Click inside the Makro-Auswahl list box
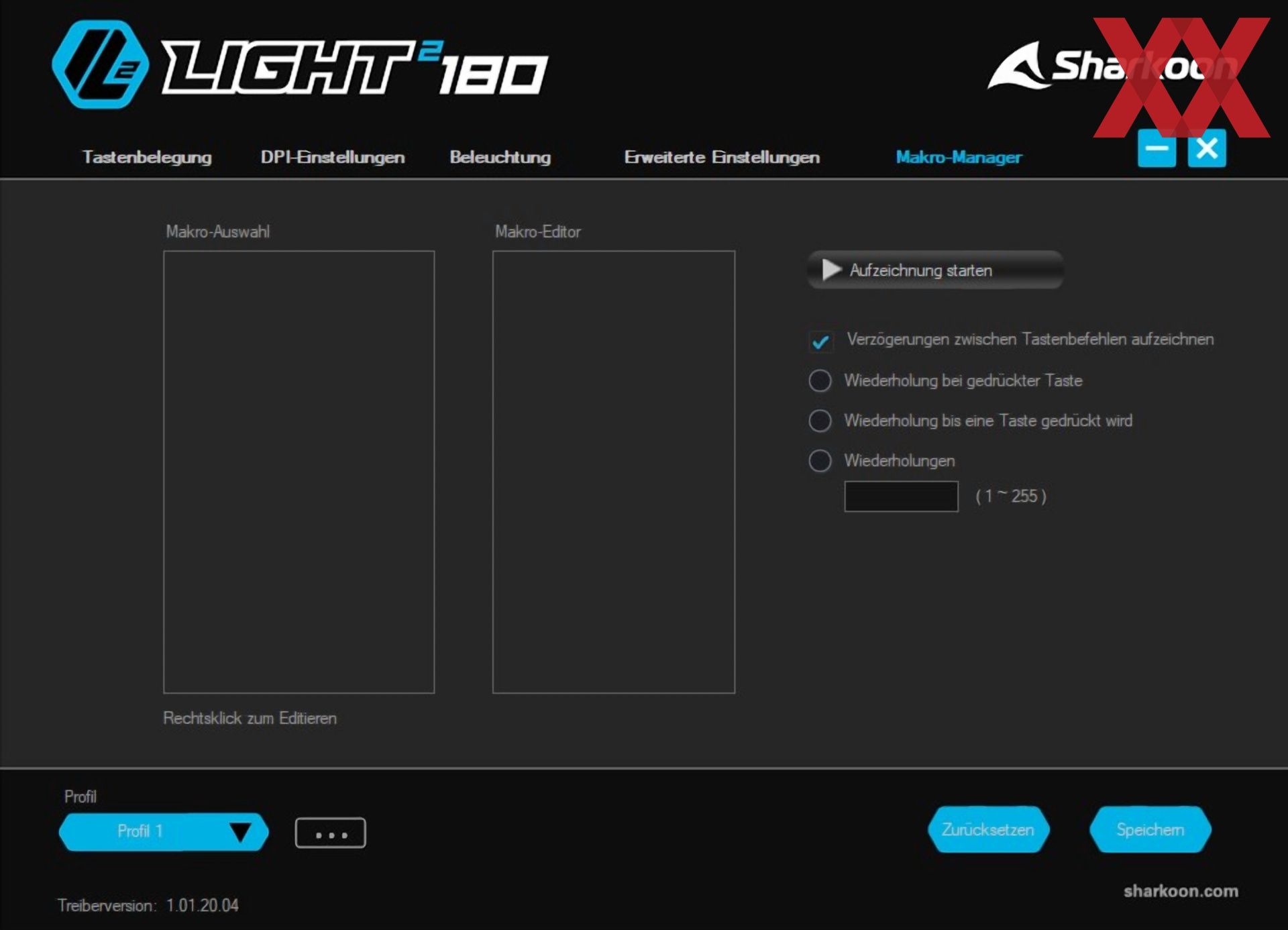Viewport: 1288px width, 930px height. point(299,472)
